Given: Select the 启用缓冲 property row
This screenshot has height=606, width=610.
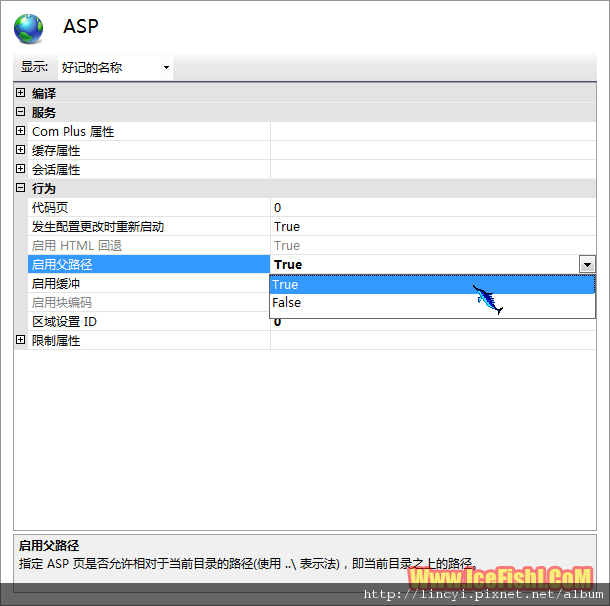Looking at the screenshot, I should 149,284.
